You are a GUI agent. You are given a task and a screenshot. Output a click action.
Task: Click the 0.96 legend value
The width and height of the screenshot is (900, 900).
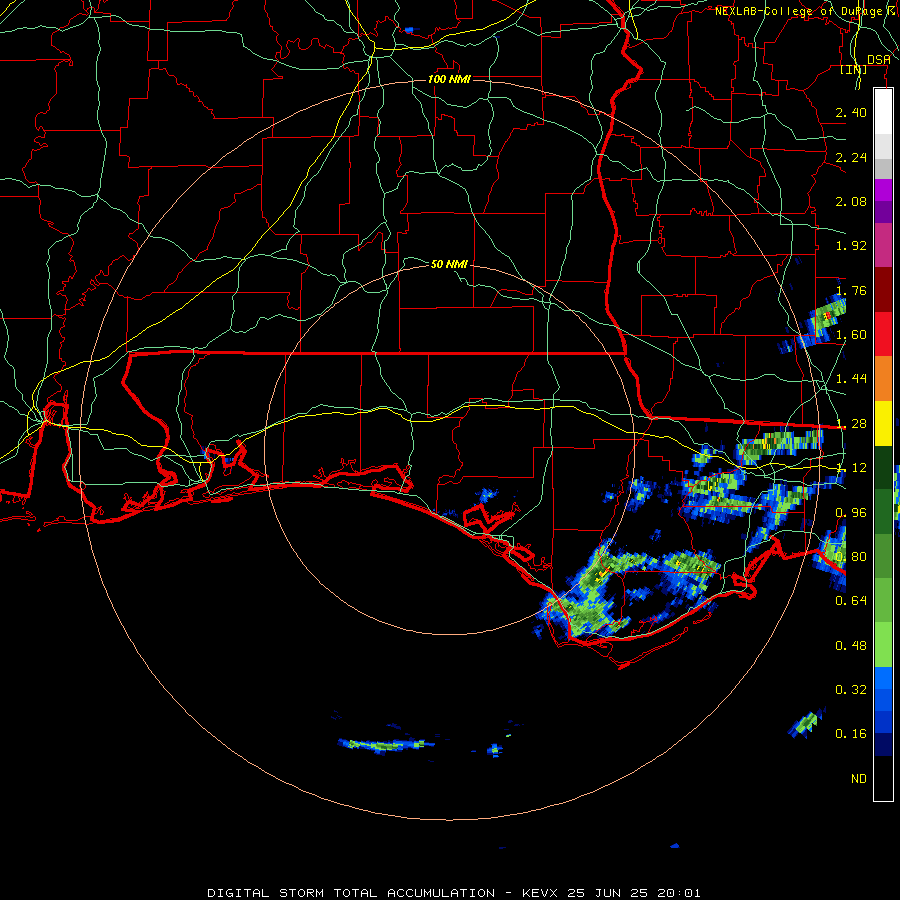click(851, 513)
